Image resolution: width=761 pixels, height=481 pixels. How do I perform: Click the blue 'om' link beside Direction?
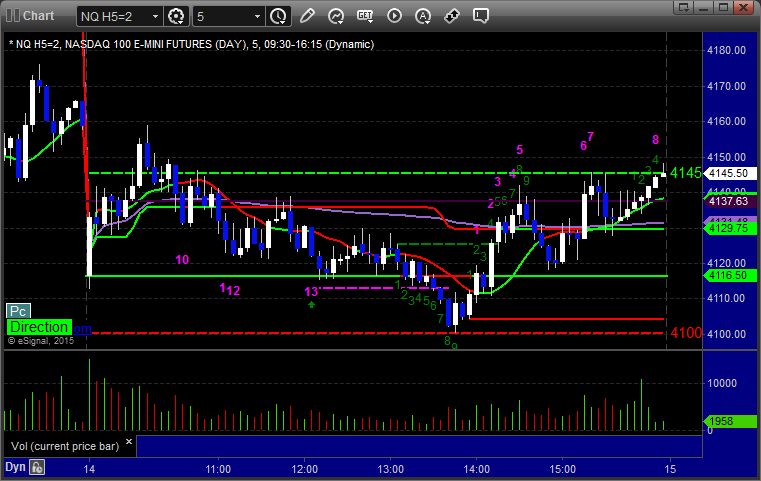click(x=82, y=329)
